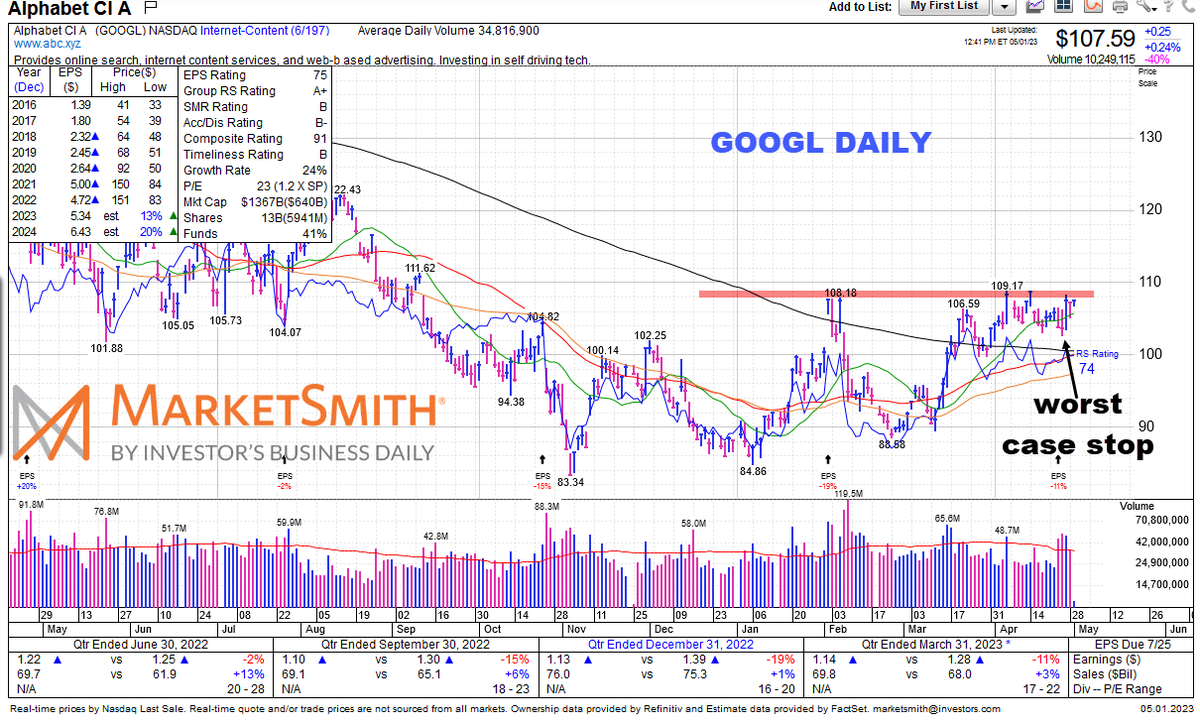Click the phone contact icon

(x=1187, y=5)
